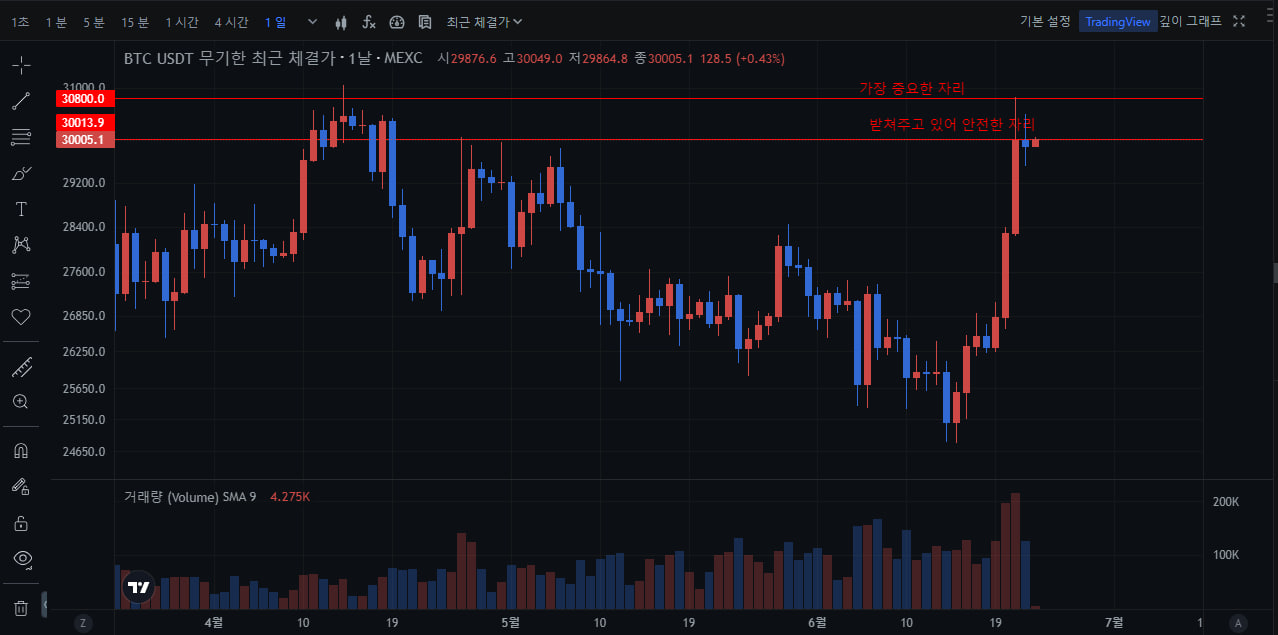Select the crosshair cursor tool
Image resolution: width=1278 pixels, height=635 pixels.
point(21,66)
